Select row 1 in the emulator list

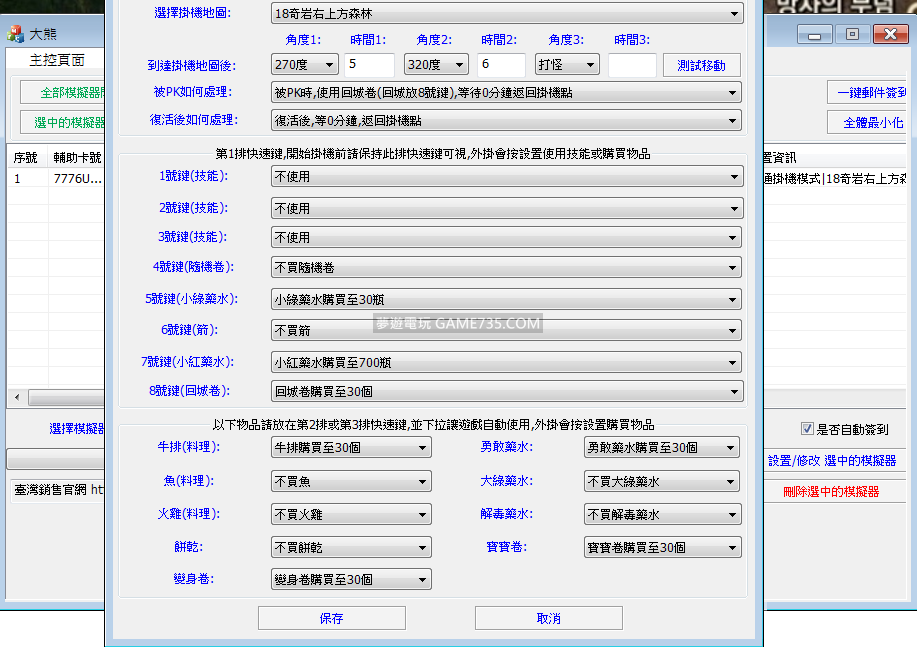point(55,179)
